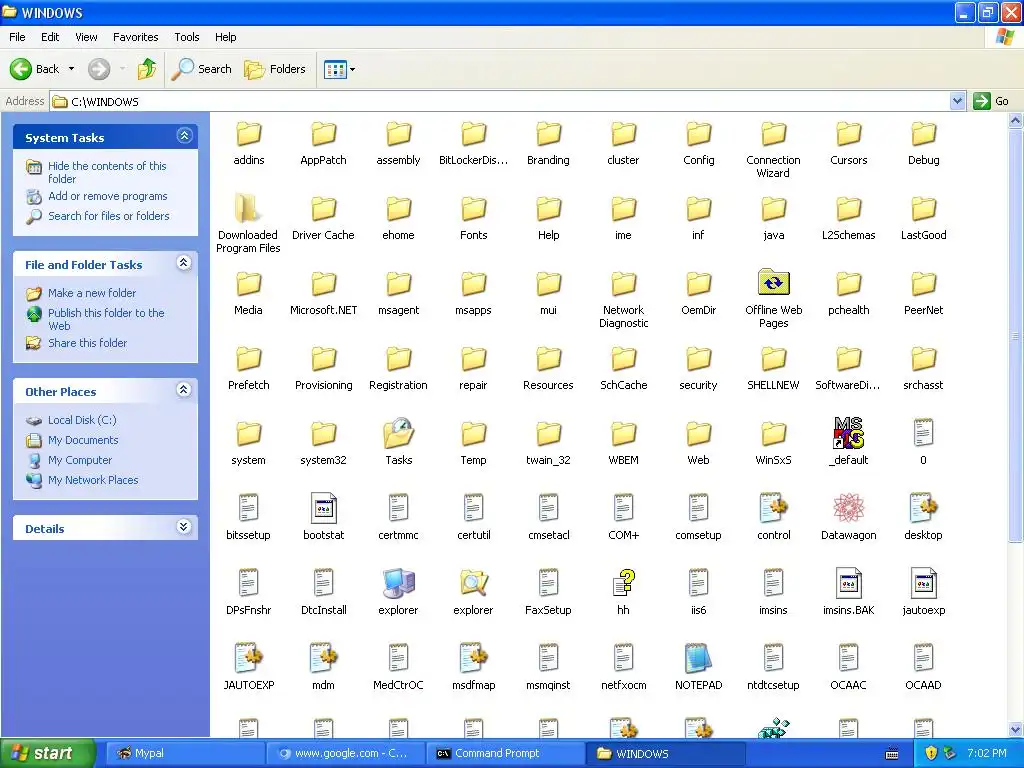1024x768 pixels.
Task: Select the system32 folder icon
Action: point(323,434)
